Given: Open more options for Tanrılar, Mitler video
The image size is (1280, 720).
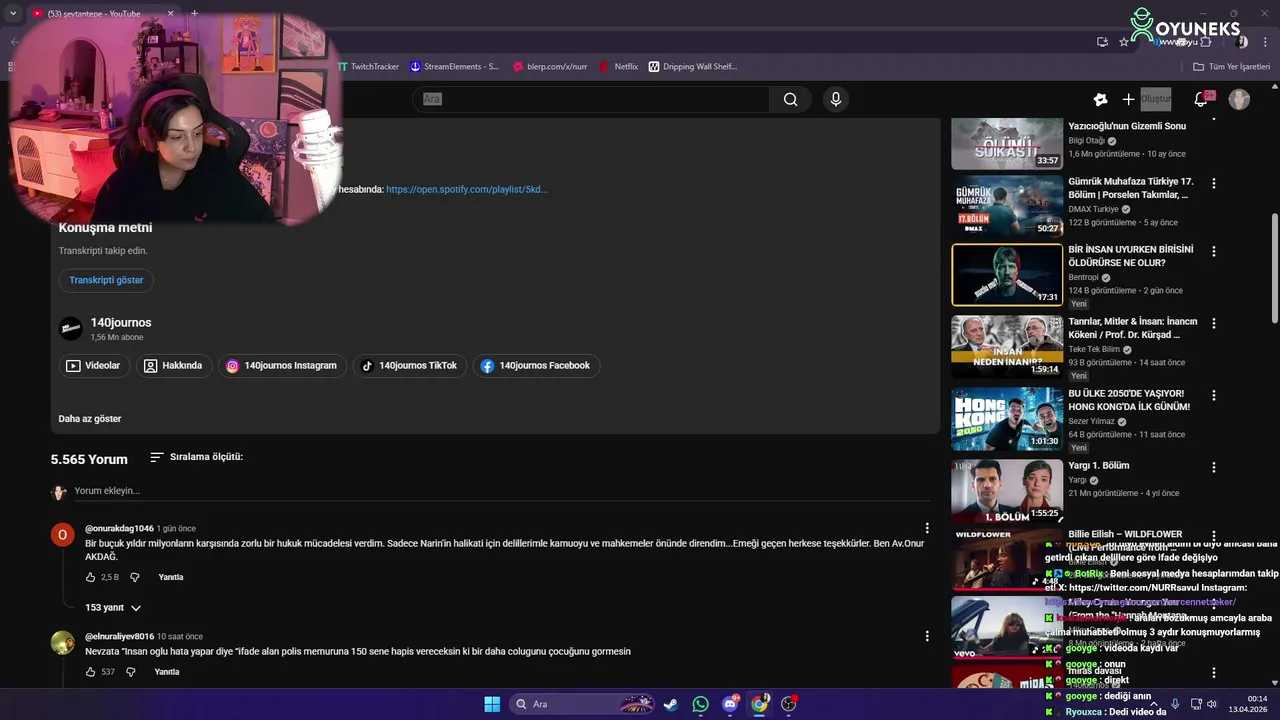Looking at the screenshot, I should 1214,324.
